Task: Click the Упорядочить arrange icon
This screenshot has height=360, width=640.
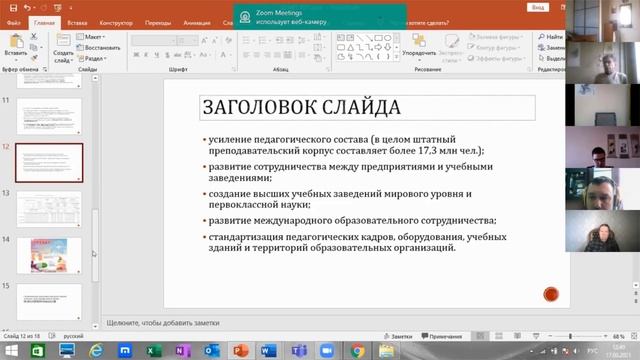Action: click(x=419, y=41)
